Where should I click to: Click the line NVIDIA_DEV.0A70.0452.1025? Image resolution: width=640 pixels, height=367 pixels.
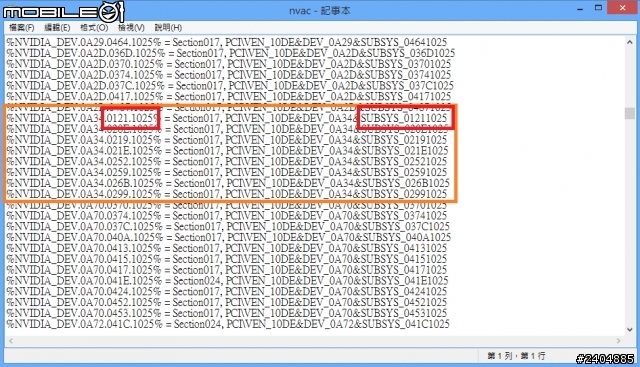pyautogui.click(x=227, y=302)
